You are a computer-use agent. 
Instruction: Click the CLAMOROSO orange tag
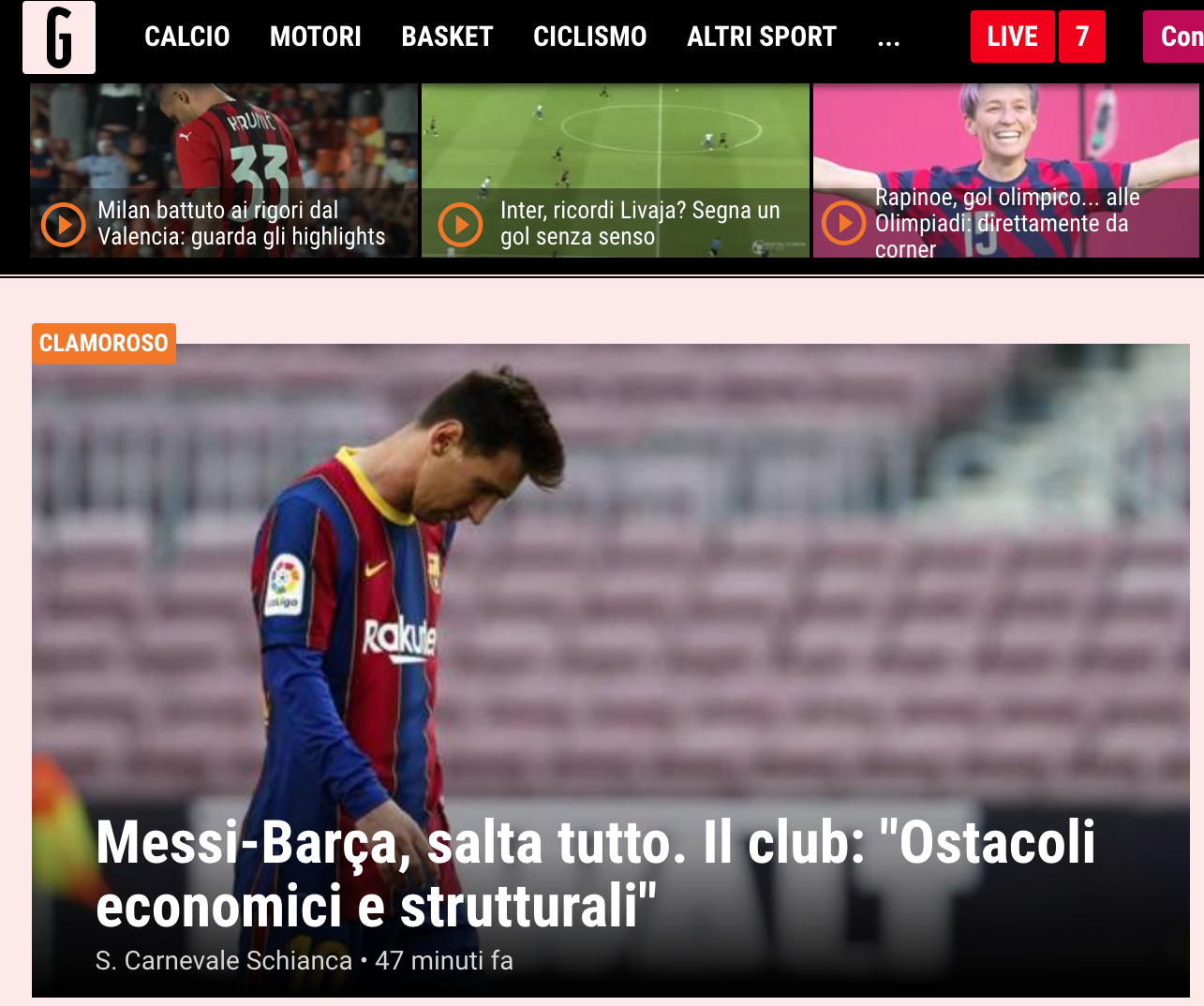coord(104,343)
